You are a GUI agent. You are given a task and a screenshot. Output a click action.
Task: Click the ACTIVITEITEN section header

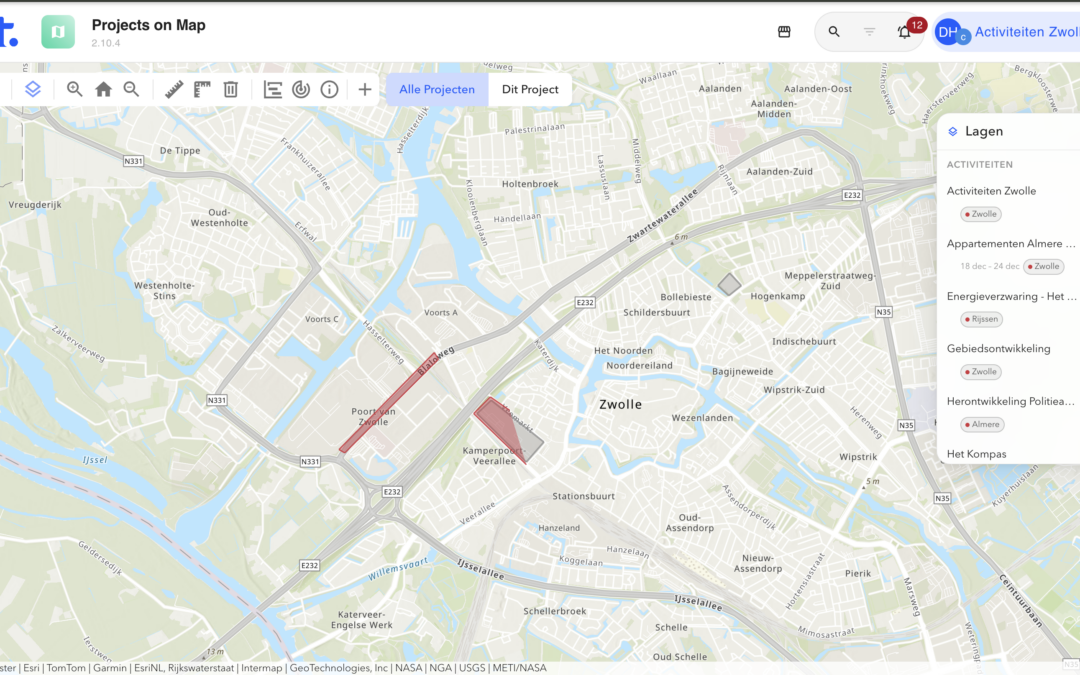(979, 165)
